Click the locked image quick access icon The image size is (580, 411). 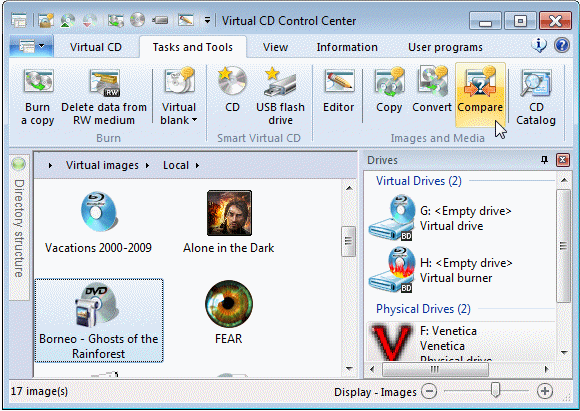tap(46, 20)
